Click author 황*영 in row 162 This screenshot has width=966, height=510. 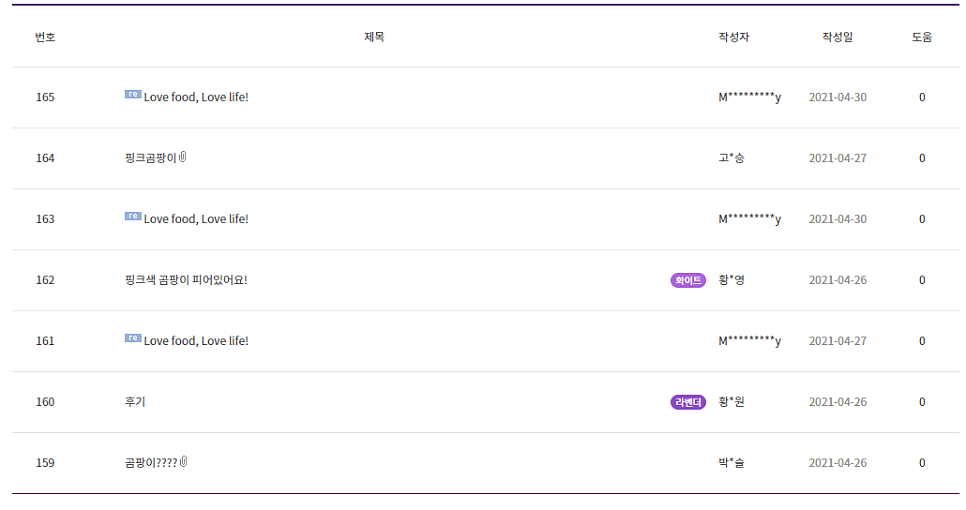pyautogui.click(x=731, y=280)
